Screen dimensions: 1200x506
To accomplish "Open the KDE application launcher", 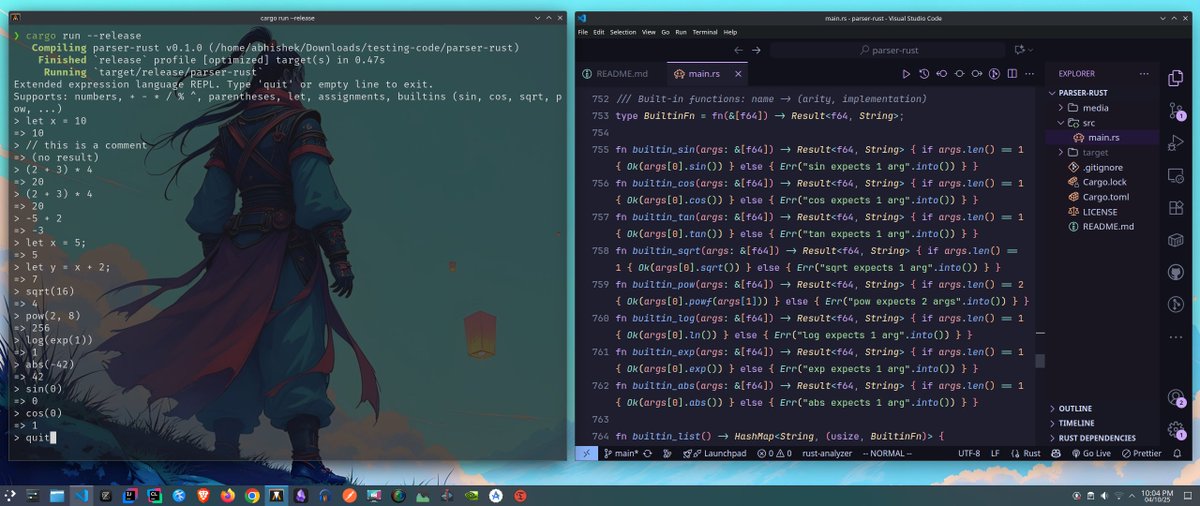I will [x=10, y=495].
